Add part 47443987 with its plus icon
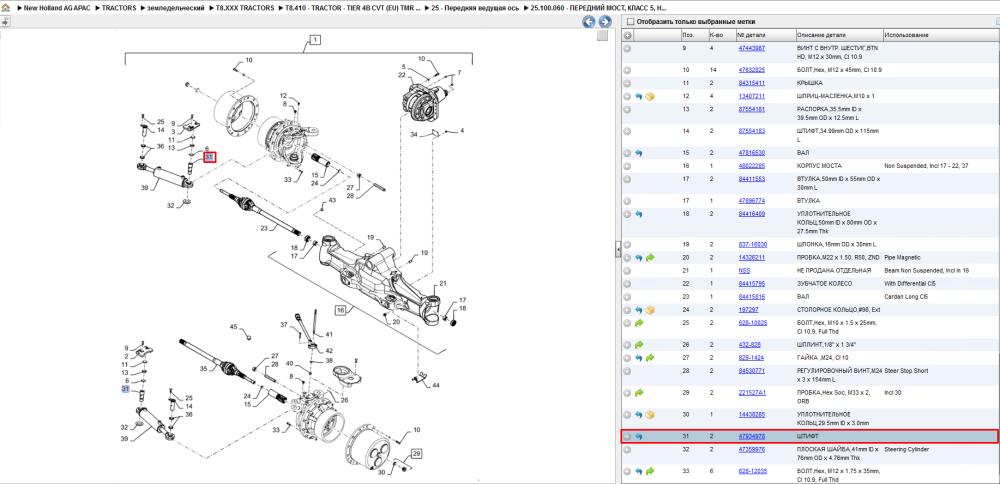1000x484 pixels. (628, 48)
